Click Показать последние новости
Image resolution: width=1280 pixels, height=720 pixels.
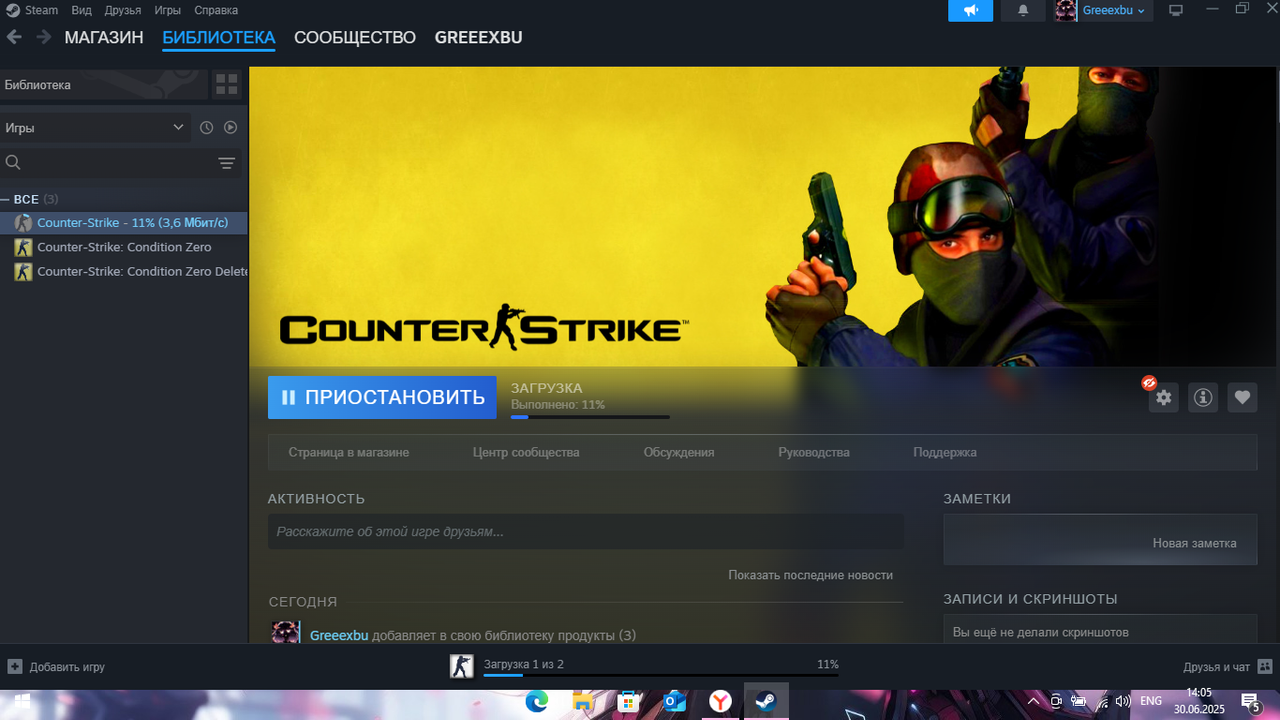pyautogui.click(x=811, y=575)
